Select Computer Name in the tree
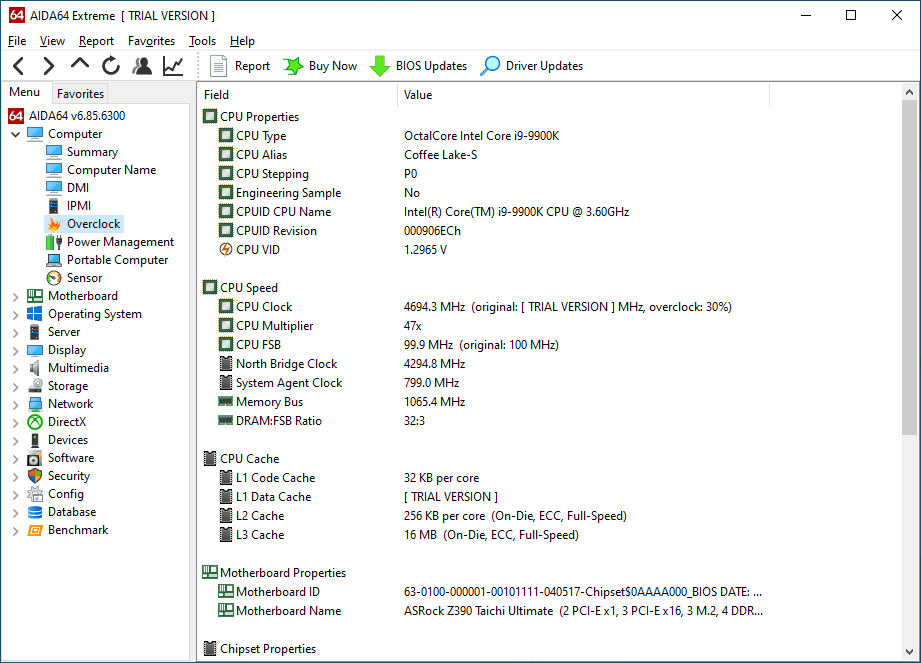This screenshot has height=663, width=921. (112, 170)
